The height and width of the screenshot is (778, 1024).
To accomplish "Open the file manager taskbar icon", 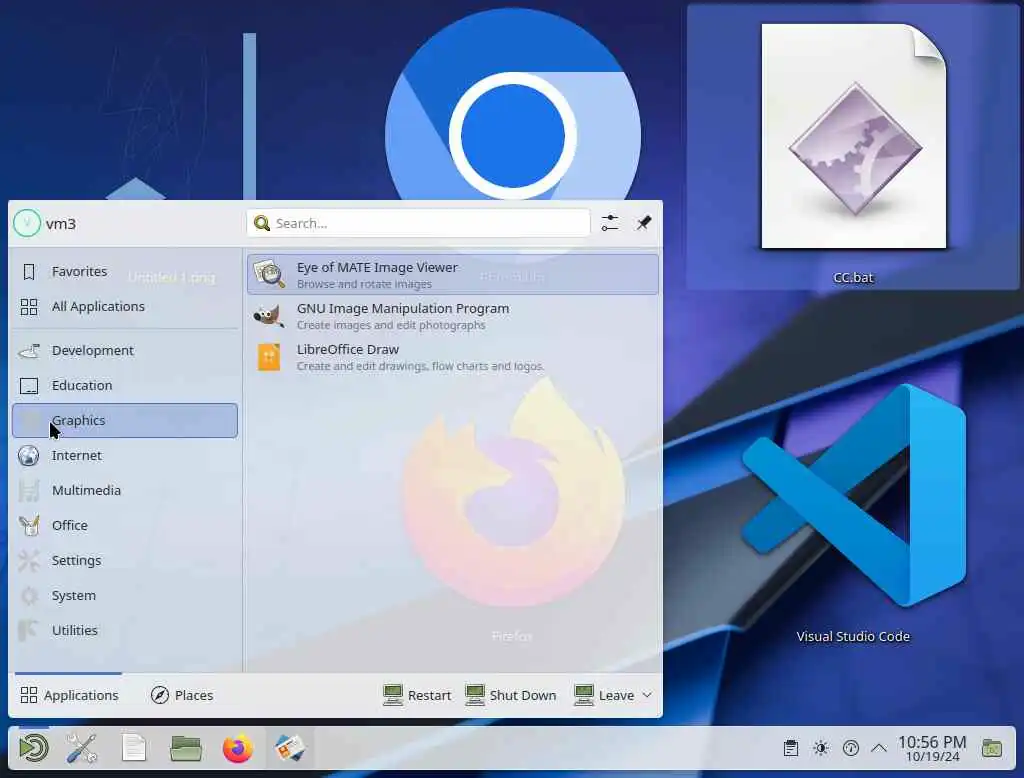I will coord(186,749).
